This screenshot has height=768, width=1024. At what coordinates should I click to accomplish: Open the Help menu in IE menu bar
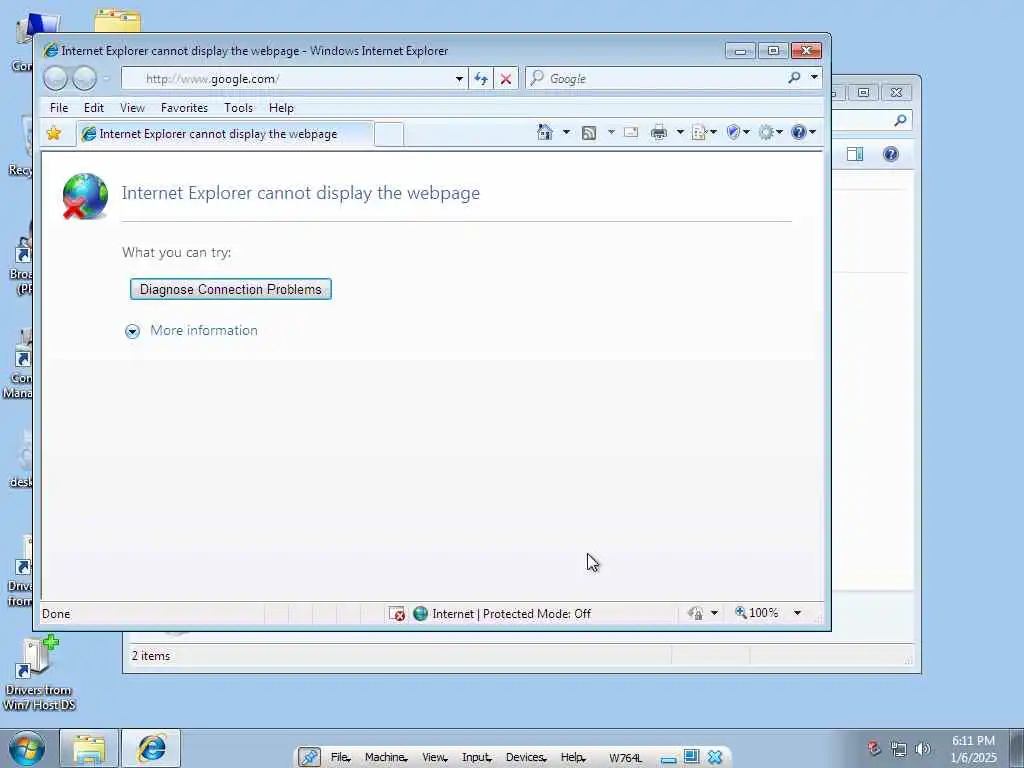(281, 108)
